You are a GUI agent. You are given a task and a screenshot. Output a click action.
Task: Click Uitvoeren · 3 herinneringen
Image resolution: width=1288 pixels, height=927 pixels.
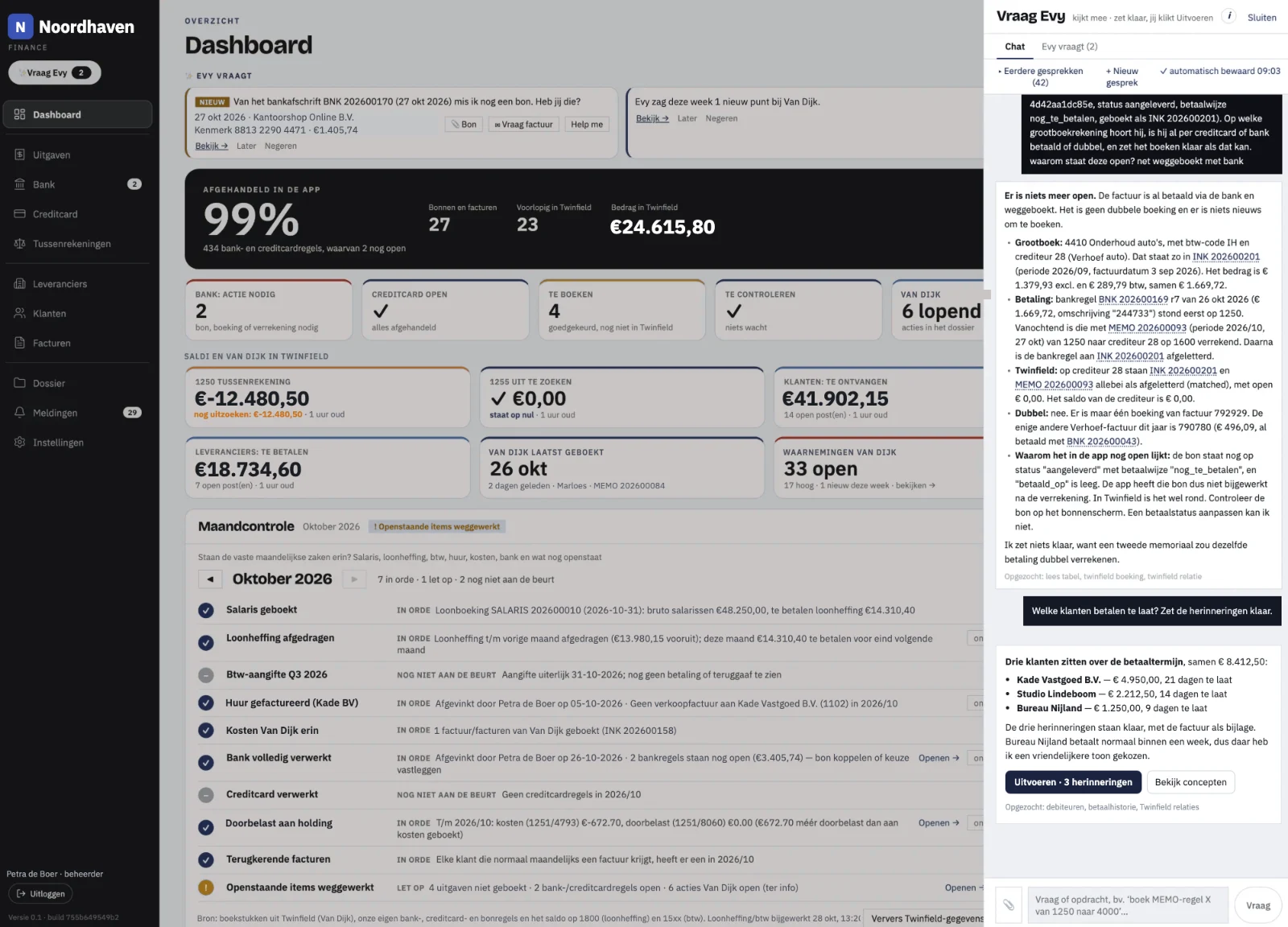pyautogui.click(x=1073, y=782)
